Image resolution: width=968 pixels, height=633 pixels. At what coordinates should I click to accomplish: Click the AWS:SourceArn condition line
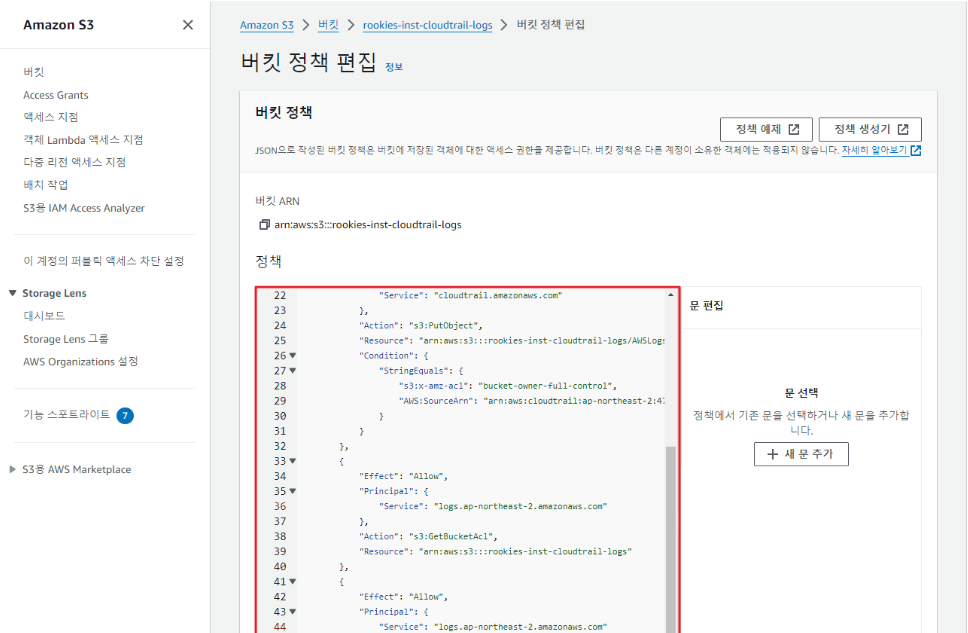pos(532,401)
